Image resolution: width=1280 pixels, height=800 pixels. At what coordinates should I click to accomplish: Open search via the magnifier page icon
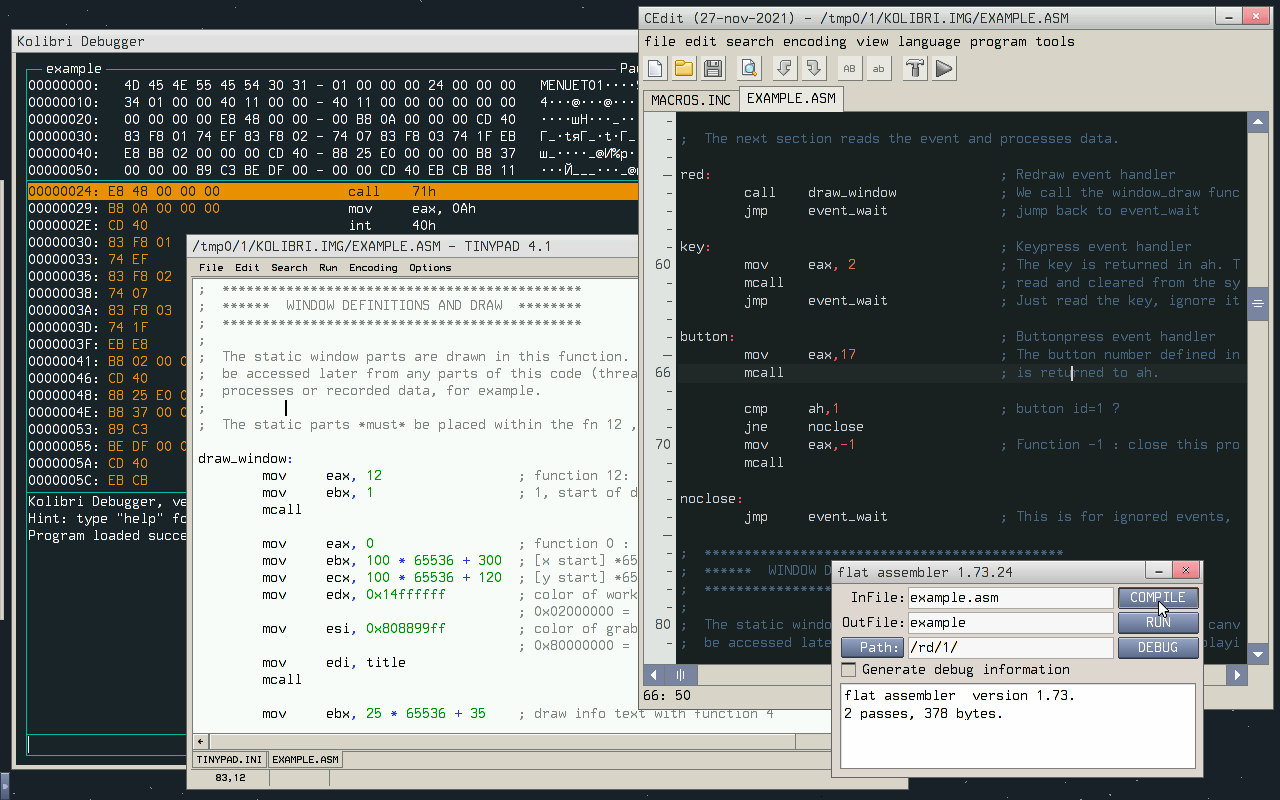[749, 68]
